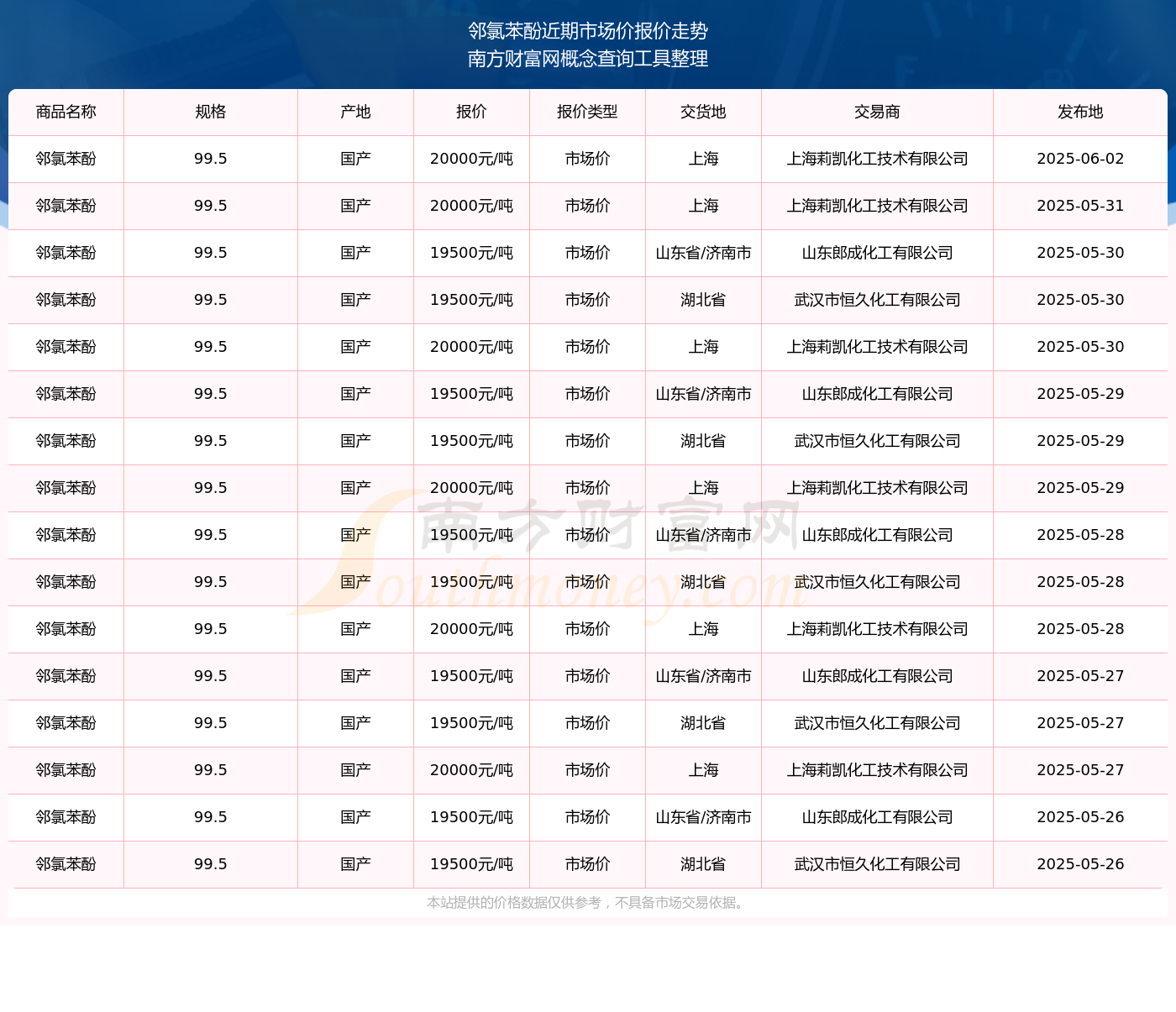Click 武汉市恒久化工有限公司 in the 2025-05-30 row

(x=878, y=300)
